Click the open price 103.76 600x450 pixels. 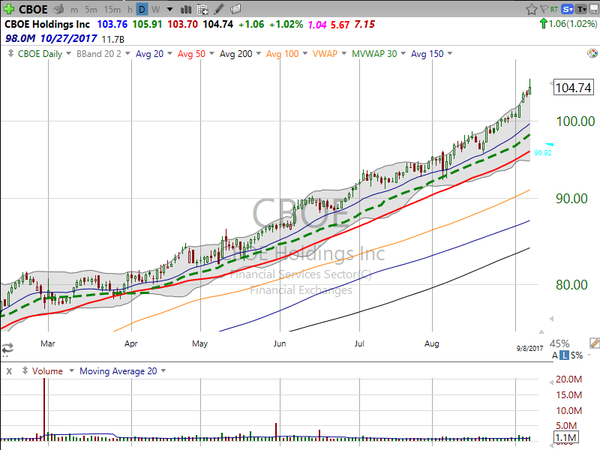click(x=112, y=24)
